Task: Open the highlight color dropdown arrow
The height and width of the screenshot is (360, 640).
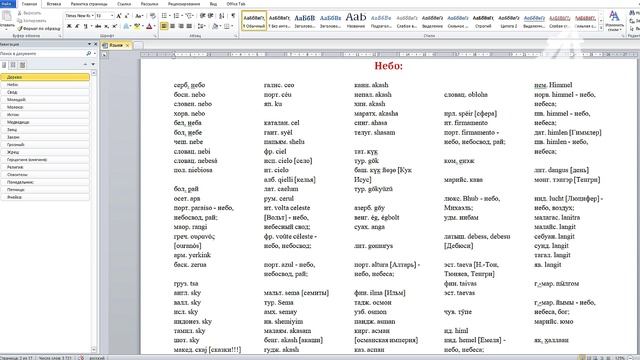Action: [142, 26]
